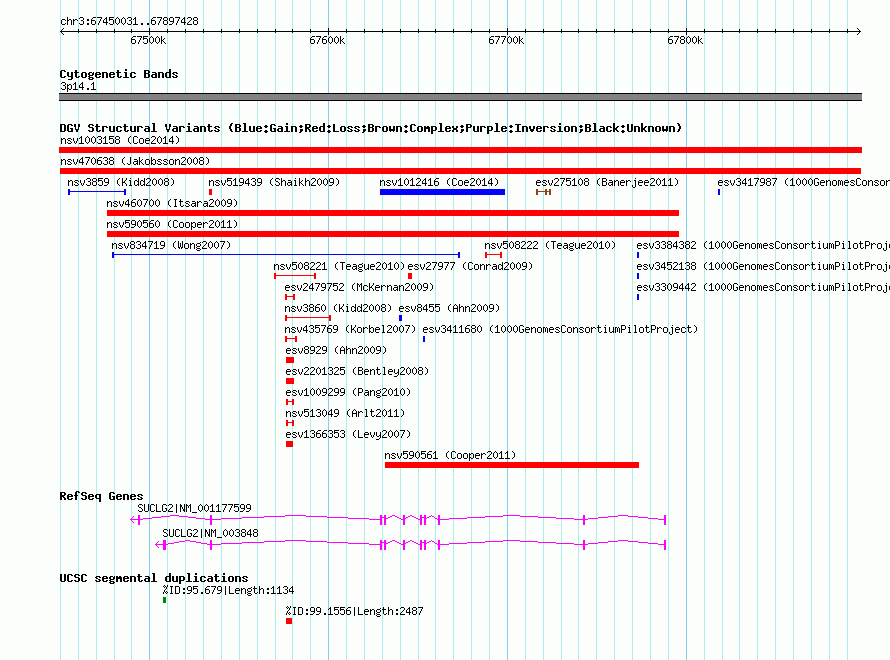Click the esv8929 (Ahn2009) label
Image resolution: width=890 pixels, height=660 pixels.
[336, 350]
